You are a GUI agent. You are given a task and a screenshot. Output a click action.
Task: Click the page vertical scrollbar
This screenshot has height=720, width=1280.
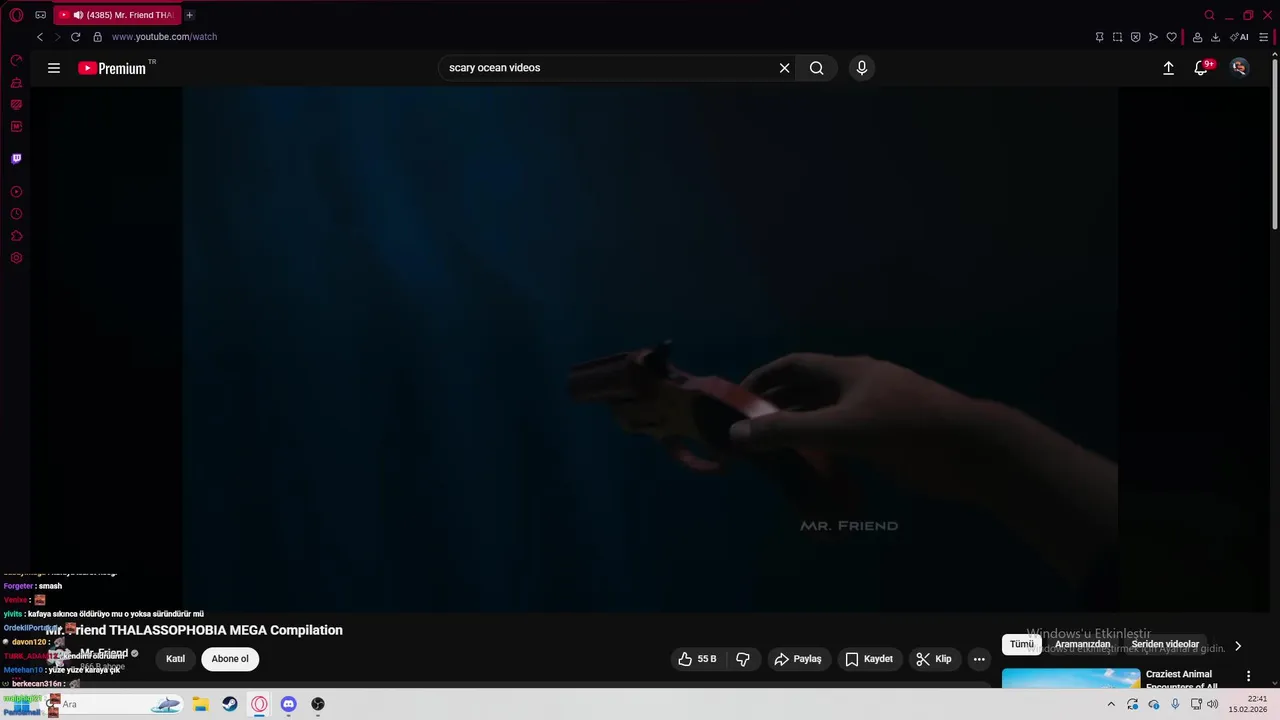[x=1274, y=145]
